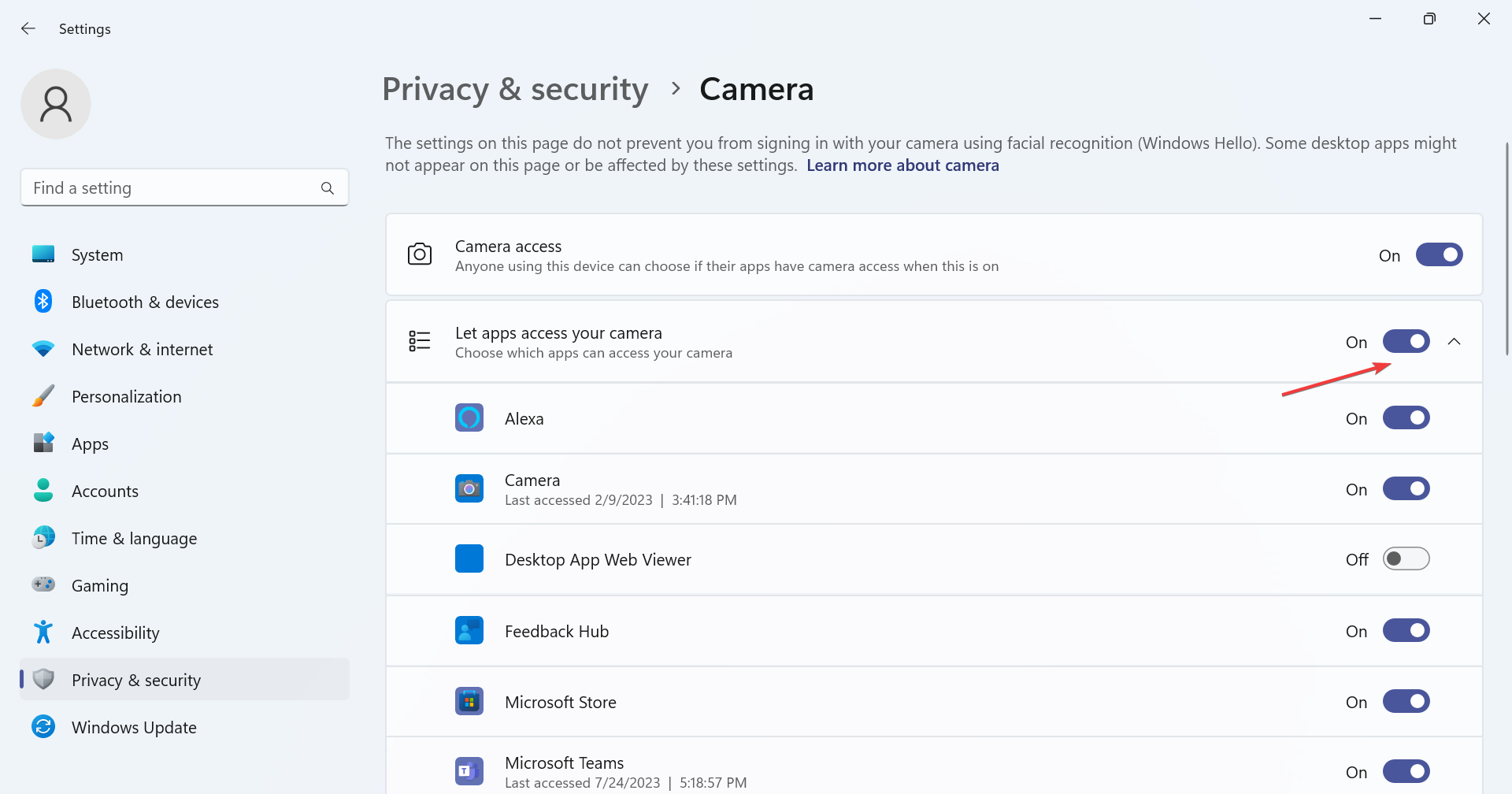Collapse the Let apps access section chevron
The width and height of the screenshot is (1512, 794).
1455,341
